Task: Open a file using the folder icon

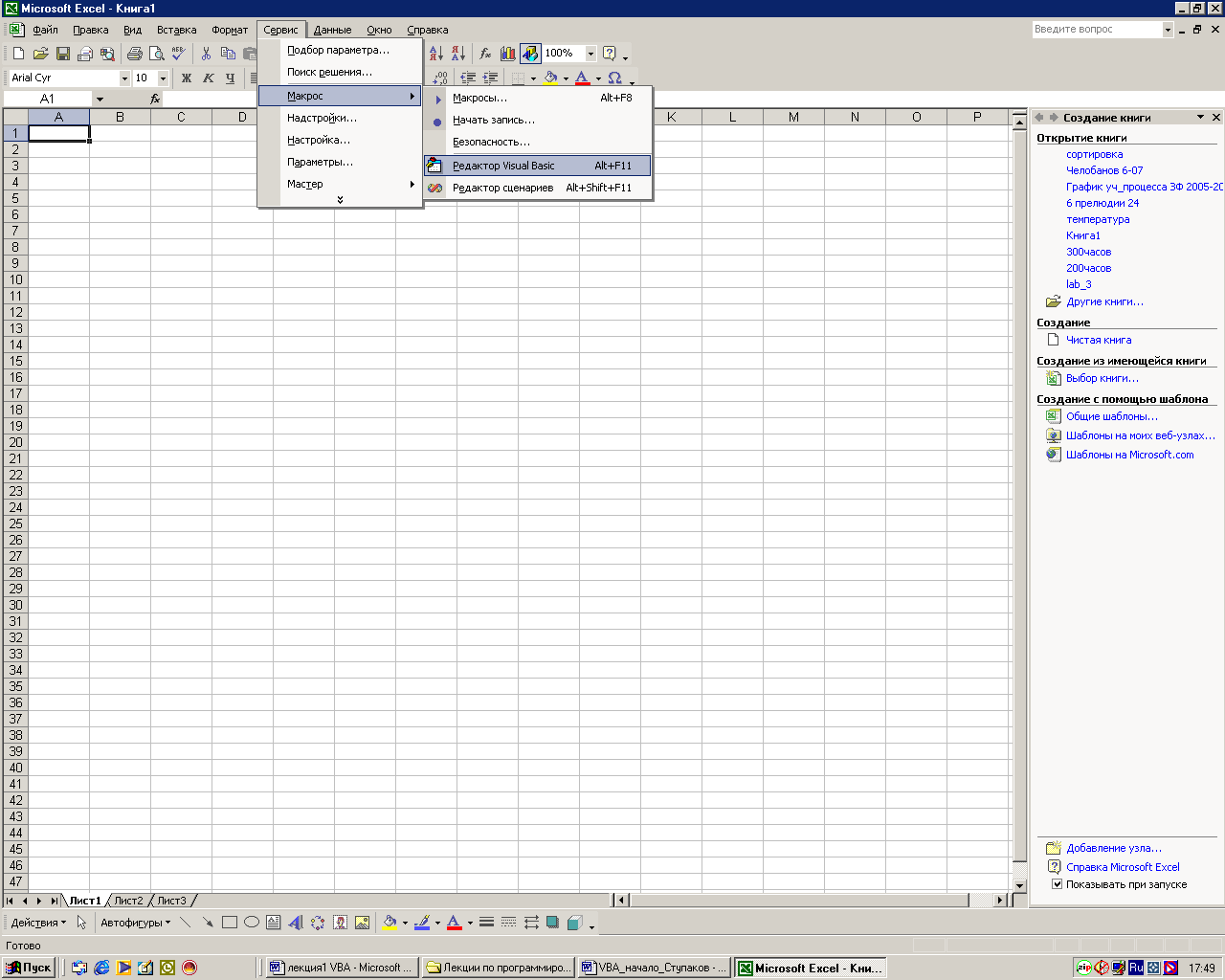Action: tap(40, 54)
